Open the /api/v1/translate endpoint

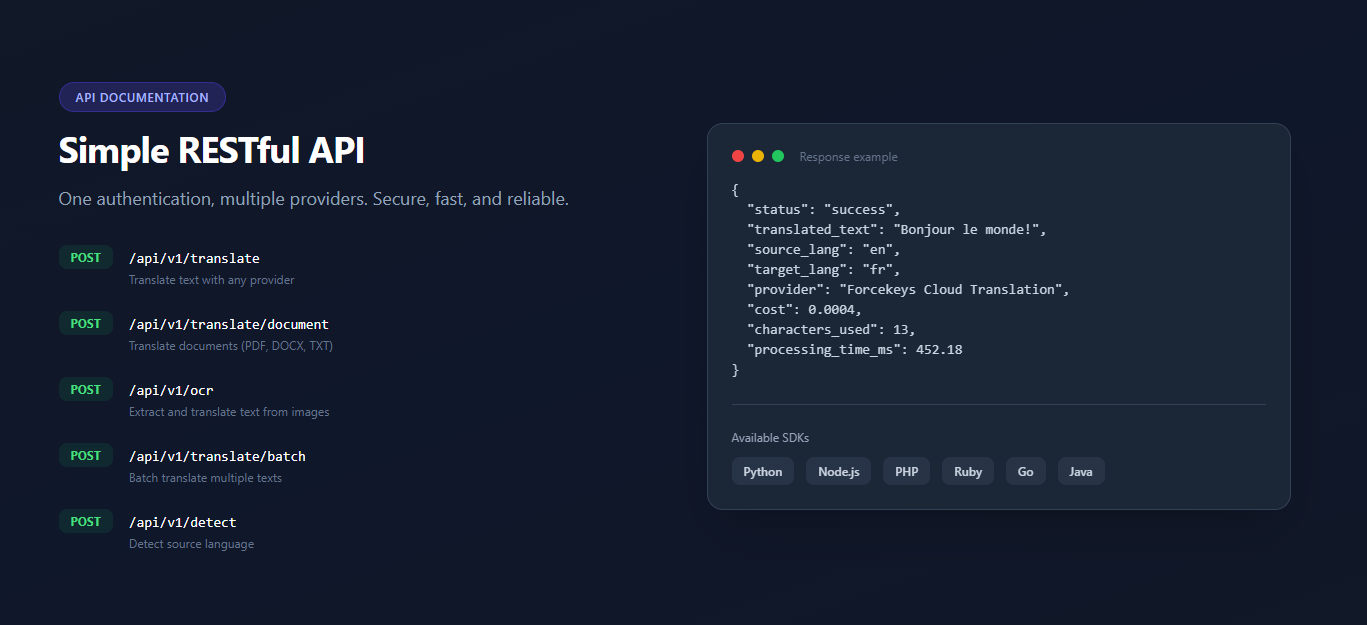(194, 259)
